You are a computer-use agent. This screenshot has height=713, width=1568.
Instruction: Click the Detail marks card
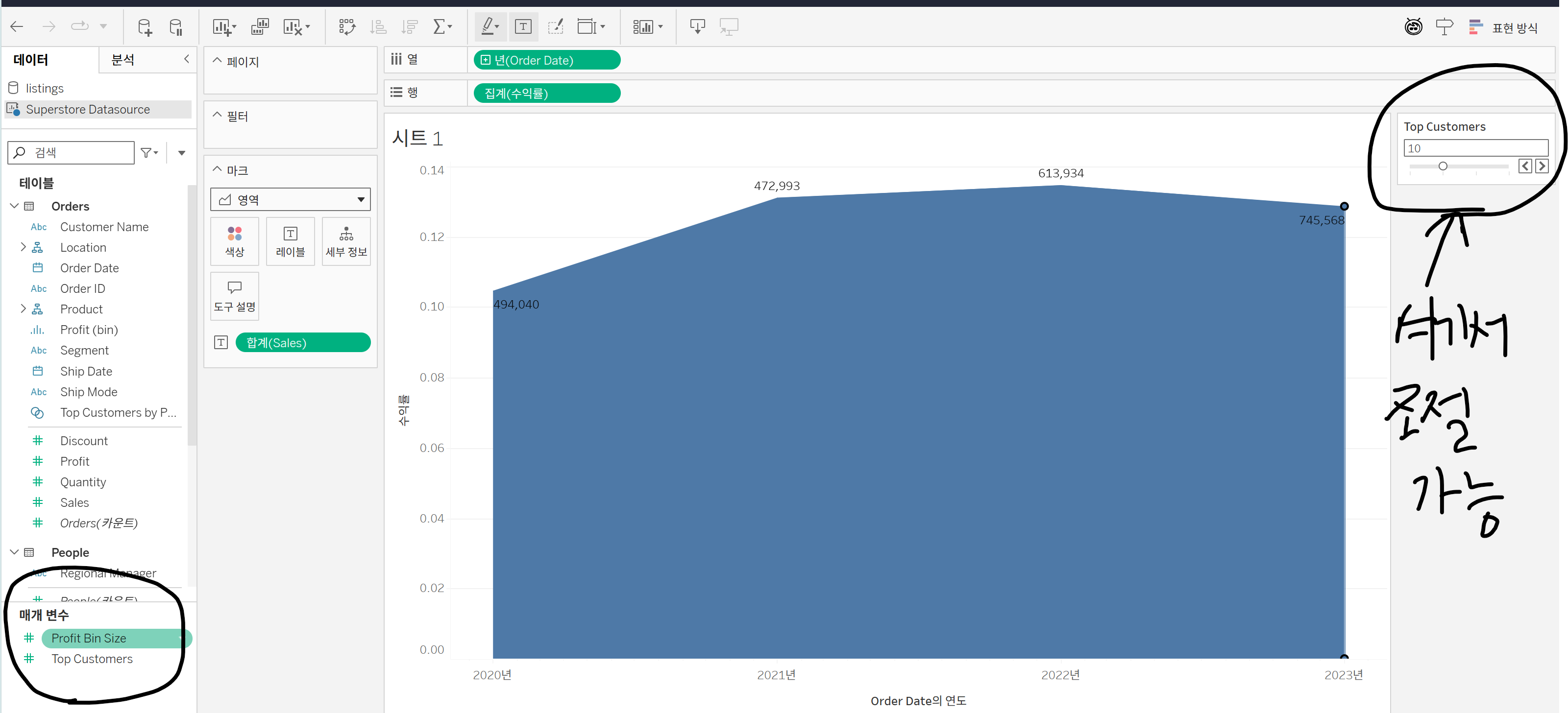346,241
